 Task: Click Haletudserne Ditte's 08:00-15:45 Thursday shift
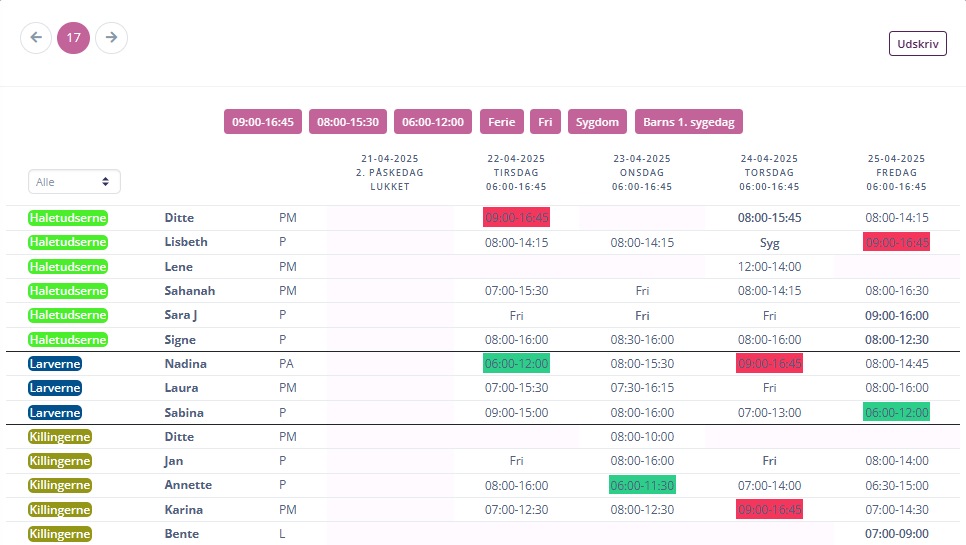click(769, 217)
